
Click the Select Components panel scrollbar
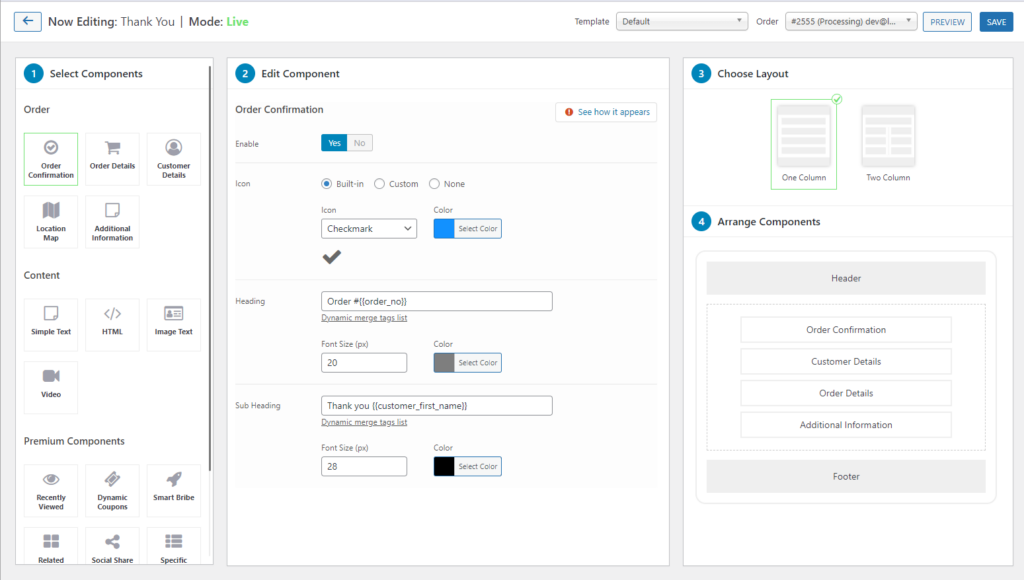click(210, 268)
